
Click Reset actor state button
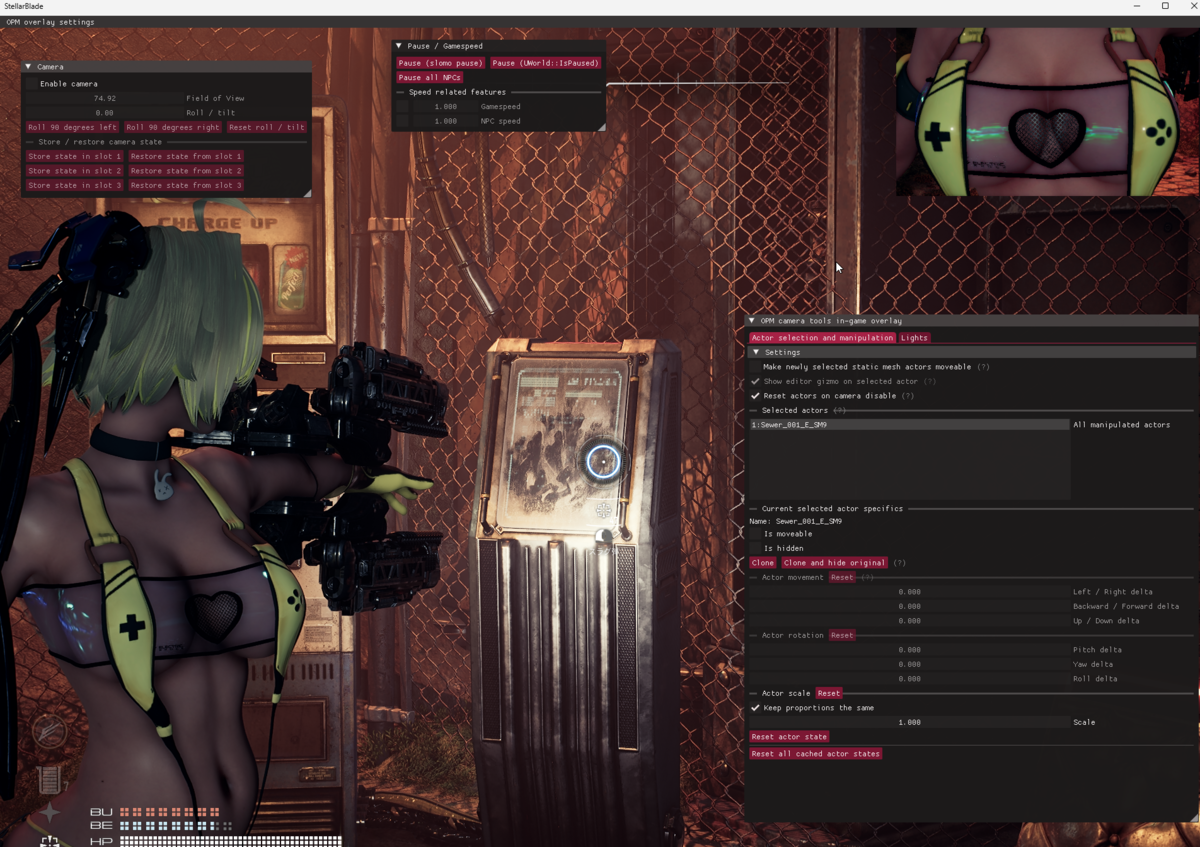[x=789, y=737]
